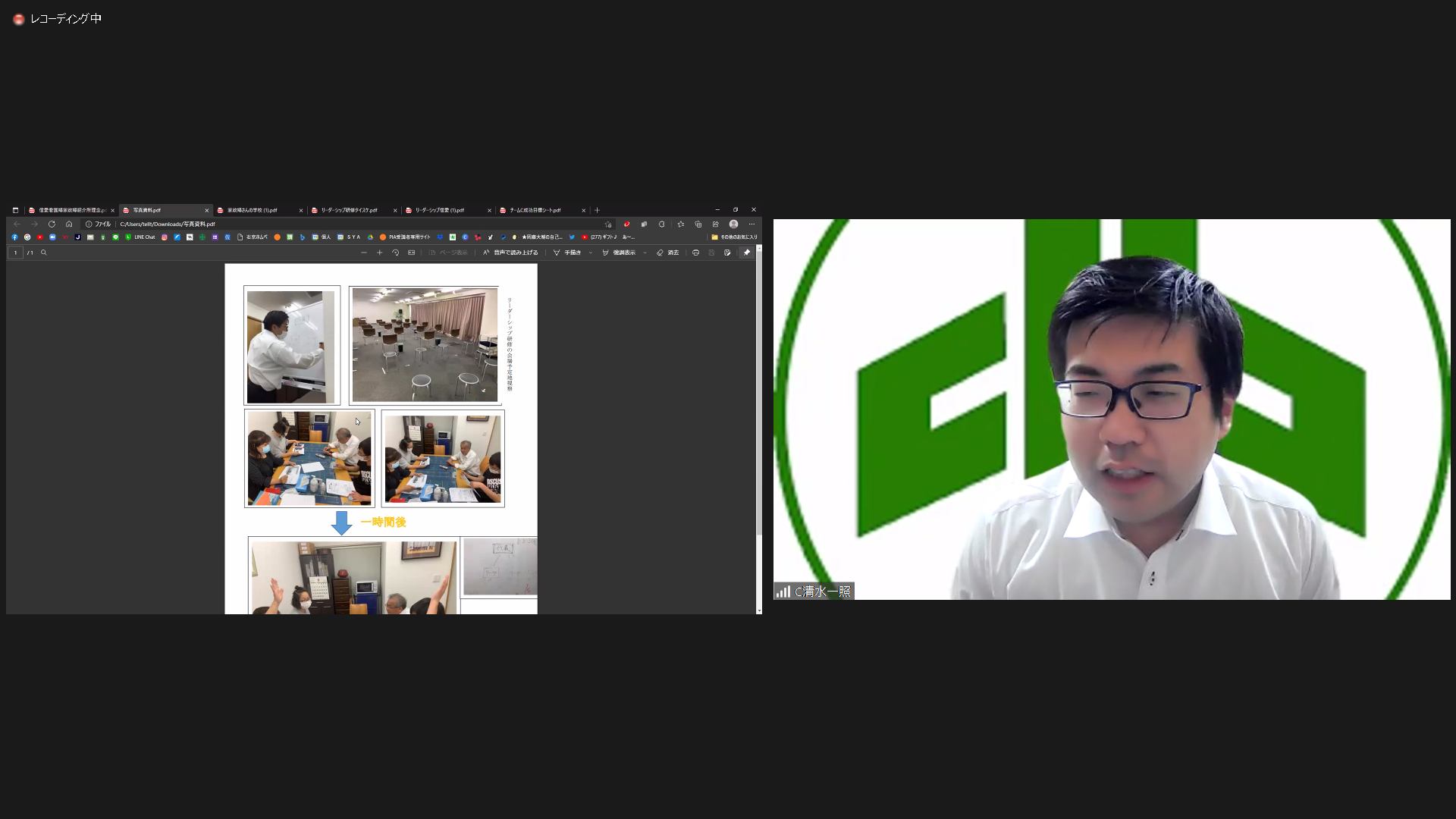The image size is (1456, 819).
Task: Click the ページ表示 button
Action: [448, 253]
